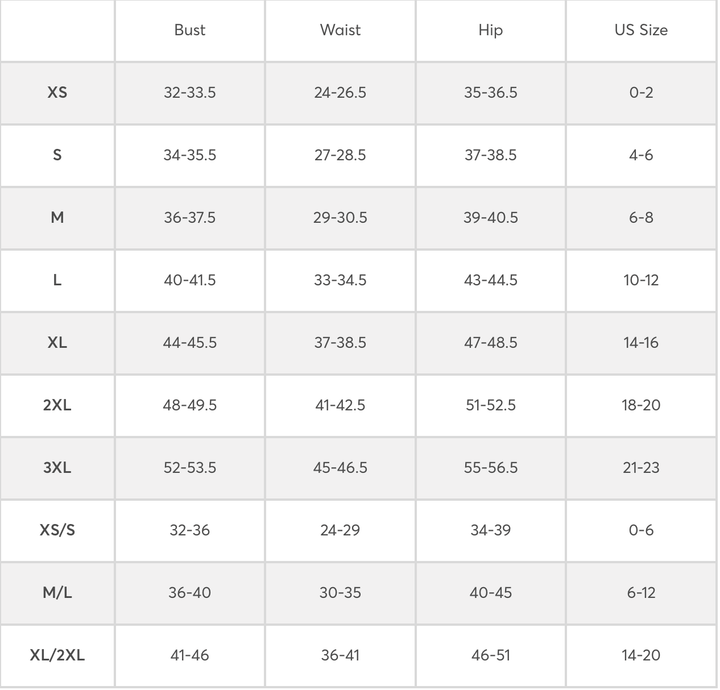Select the 2XL row label
The image size is (720, 690).
coord(57,405)
